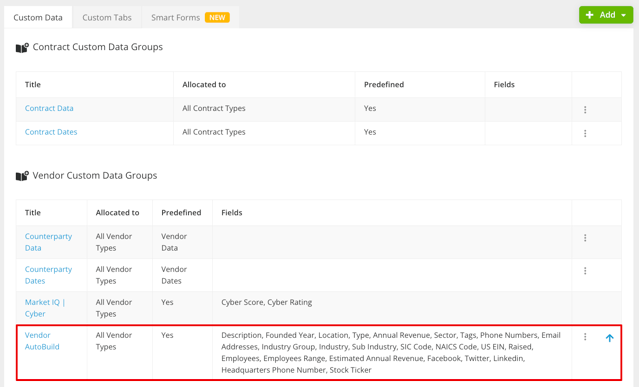This screenshot has width=639, height=387.
Task: Open kebab menu for Vendor AutoBuild row
Action: [x=585, y=336]
